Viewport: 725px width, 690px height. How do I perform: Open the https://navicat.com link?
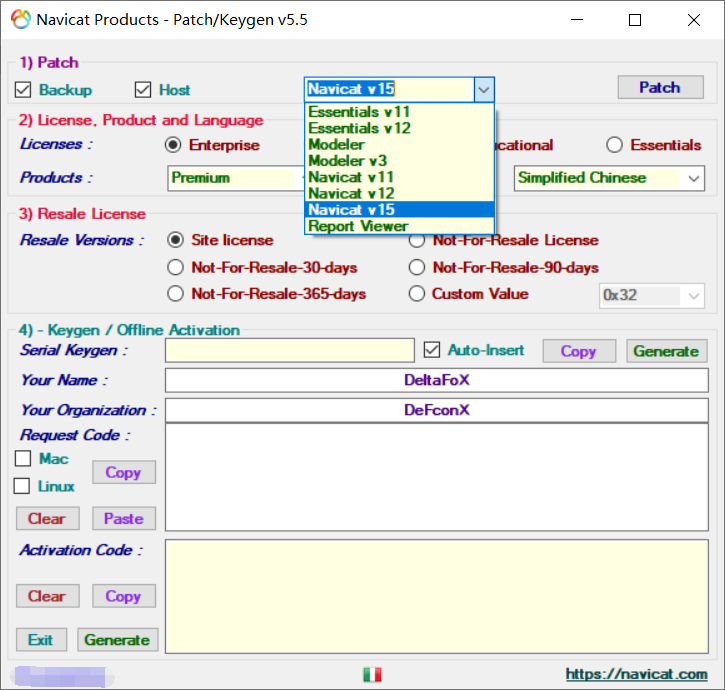[637, 674]
